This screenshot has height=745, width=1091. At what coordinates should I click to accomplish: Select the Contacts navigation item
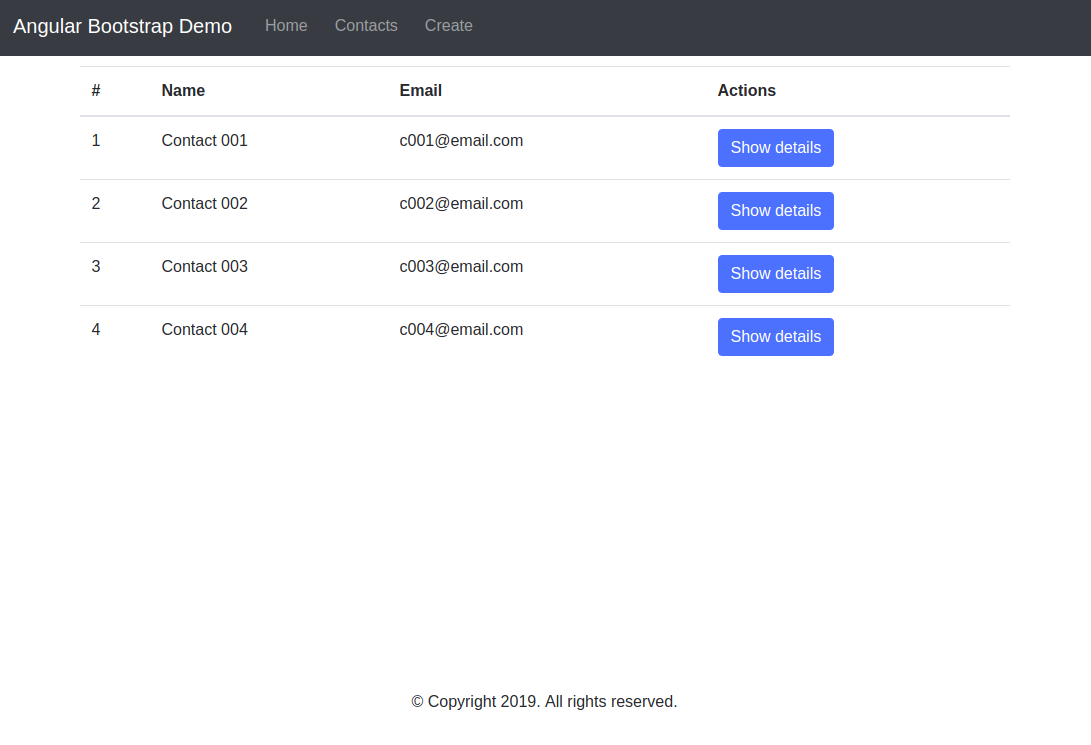366,26
